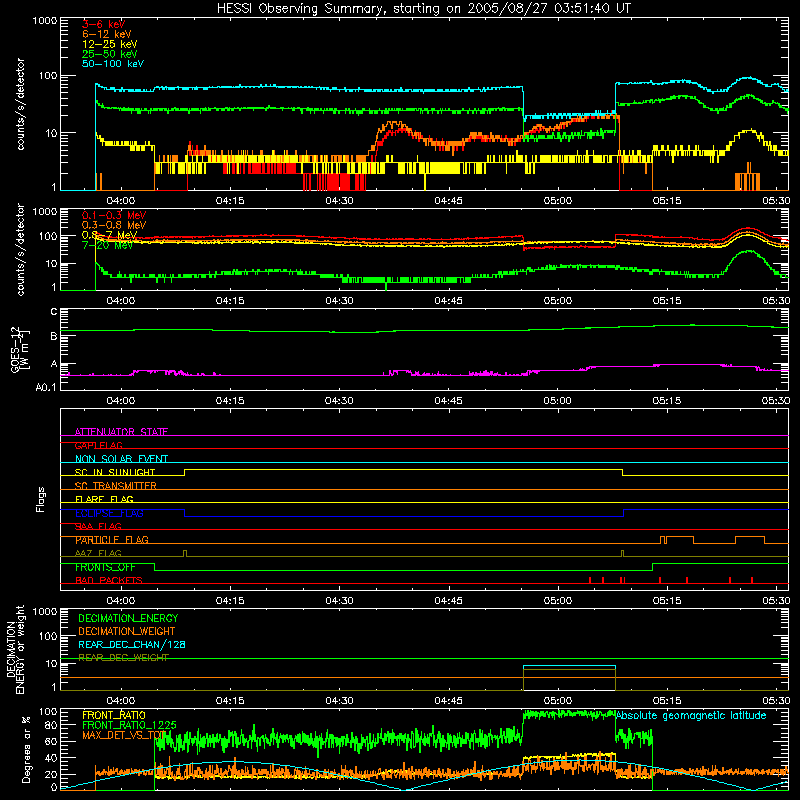Click the Absolute geomagnetic latitude label
Image resolution: width=800 pixels, height=800 pixels.
coord(691,715)
